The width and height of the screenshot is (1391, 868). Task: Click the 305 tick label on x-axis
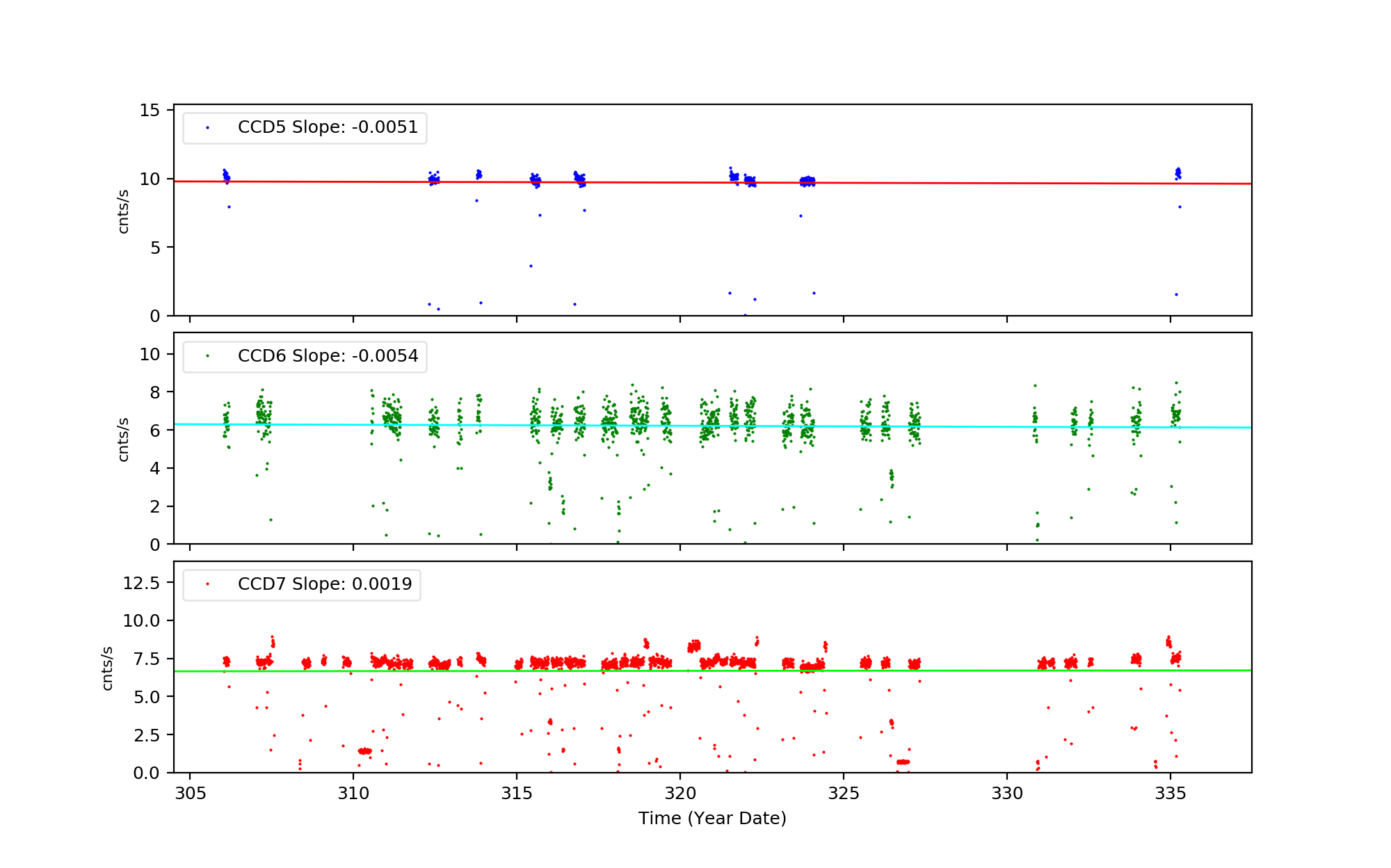(x=190, y=794)
